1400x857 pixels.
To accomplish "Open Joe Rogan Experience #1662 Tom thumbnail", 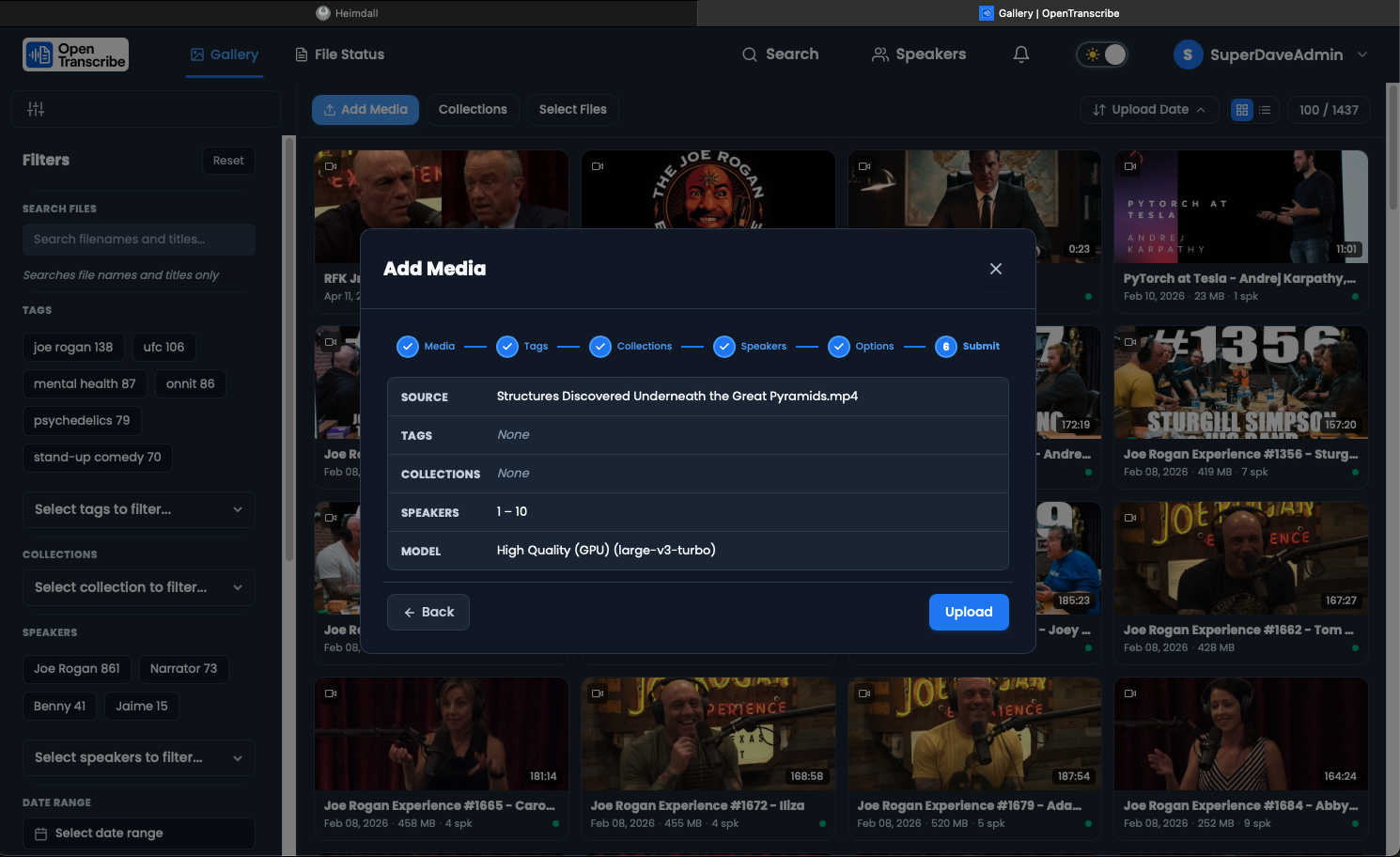I will point(1241,558).
